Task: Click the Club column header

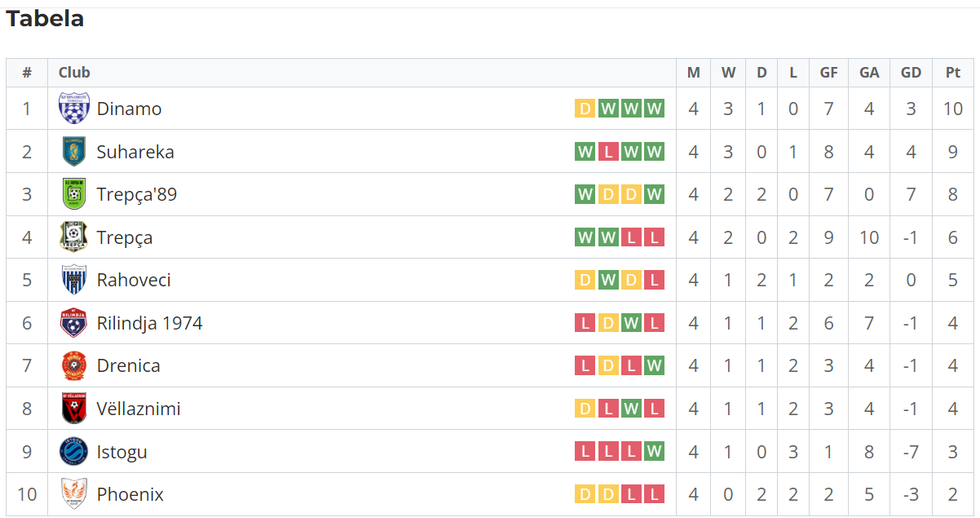Action: [x=74, y=73]
